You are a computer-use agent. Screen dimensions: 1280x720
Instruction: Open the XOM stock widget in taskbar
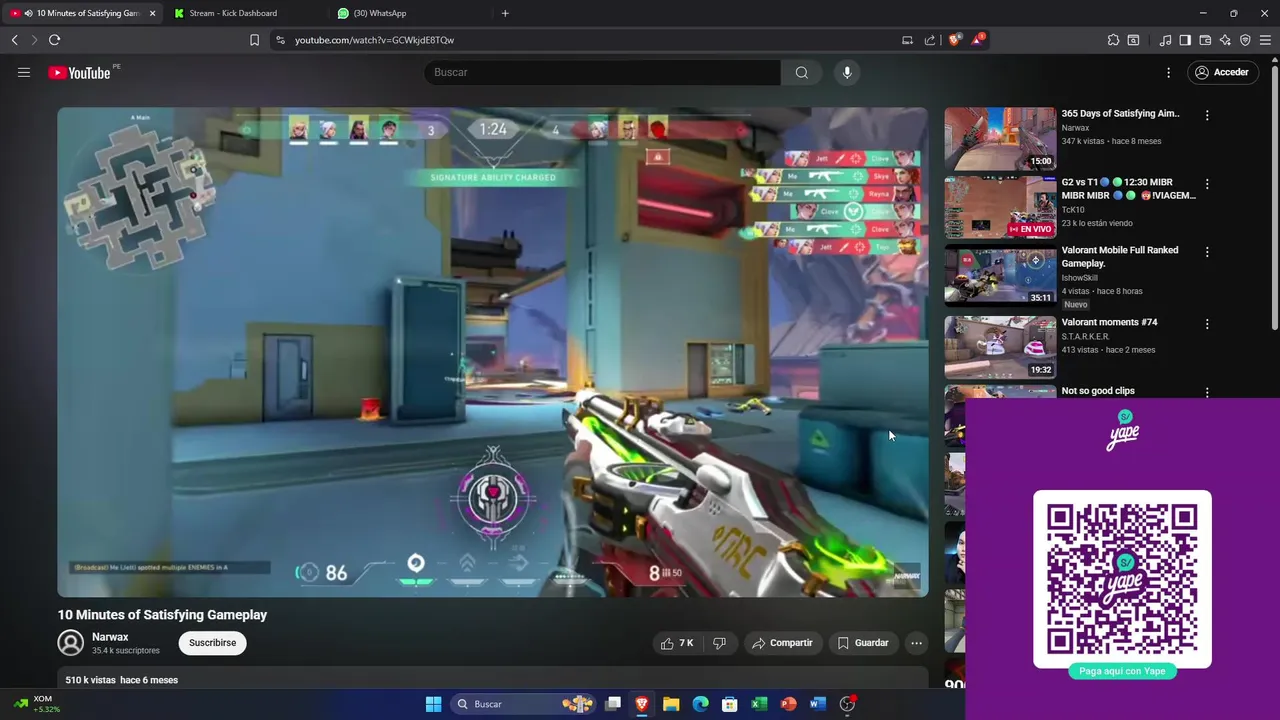(37, 704)
